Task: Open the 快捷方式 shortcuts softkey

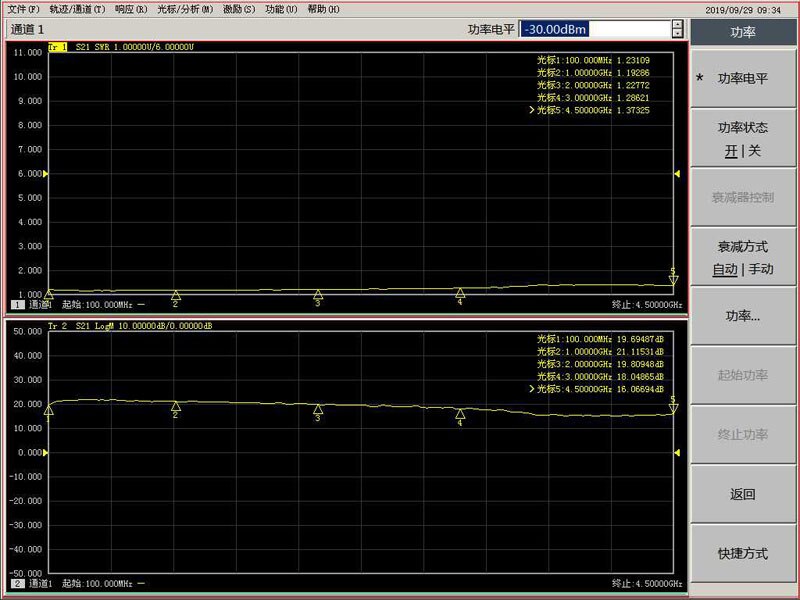Action: point(744,553)
